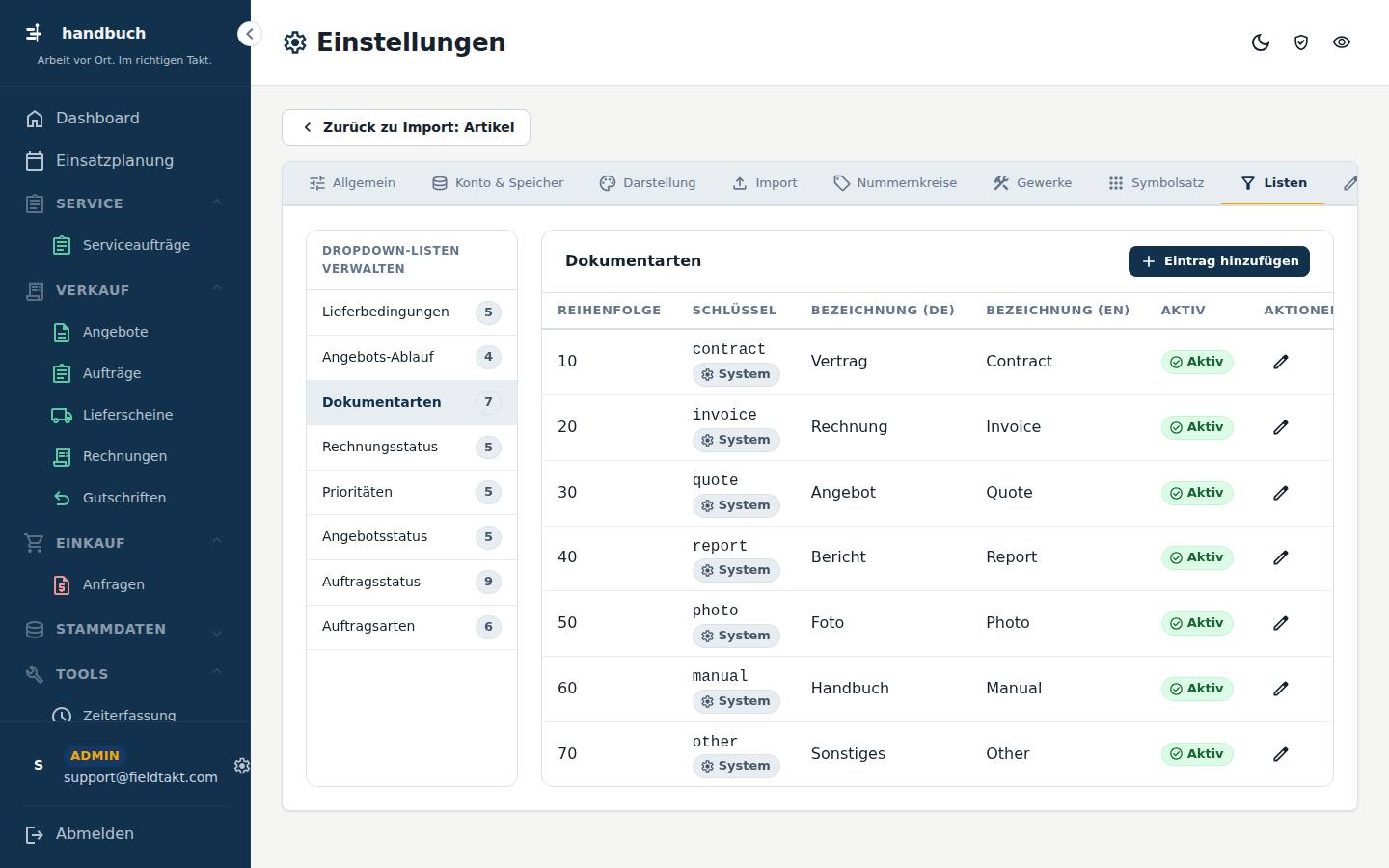
Task: Collapse the sidebar with the chevron button
Action: (250, 34)
